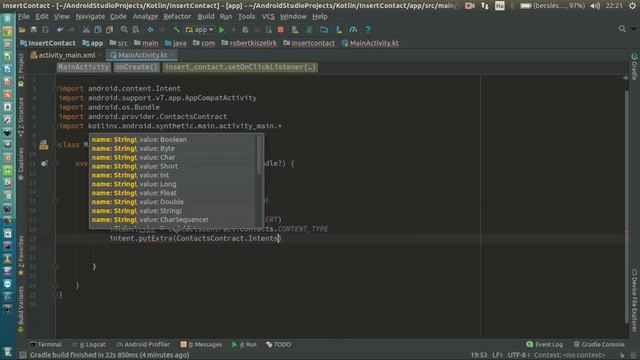Select completion 'name: String!, value: Boolean'
This screenshot has width=640, height=360.
click(x=173, y=140)
